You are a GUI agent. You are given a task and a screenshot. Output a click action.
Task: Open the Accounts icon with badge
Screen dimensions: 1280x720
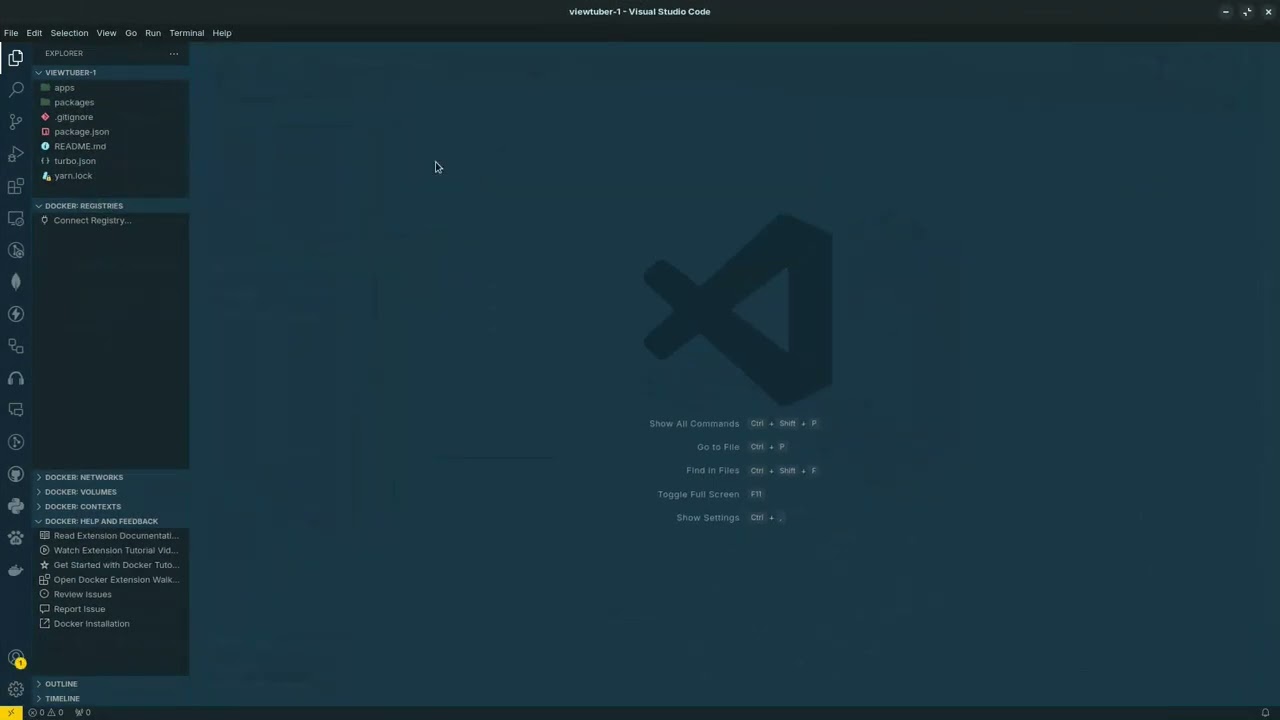(15, 658)
